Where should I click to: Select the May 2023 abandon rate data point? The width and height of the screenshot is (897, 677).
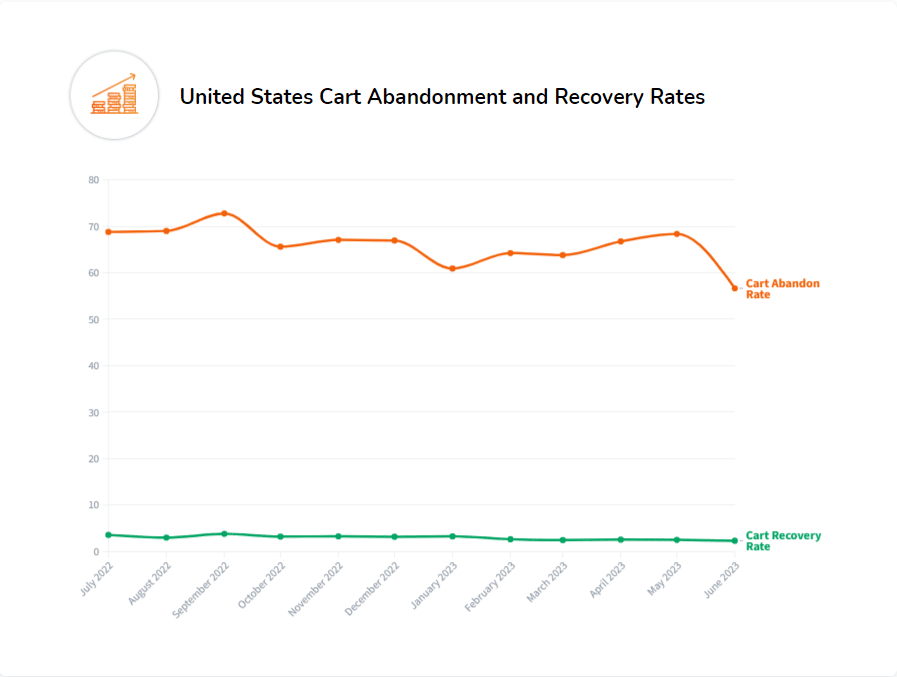(x=677, y=234)
